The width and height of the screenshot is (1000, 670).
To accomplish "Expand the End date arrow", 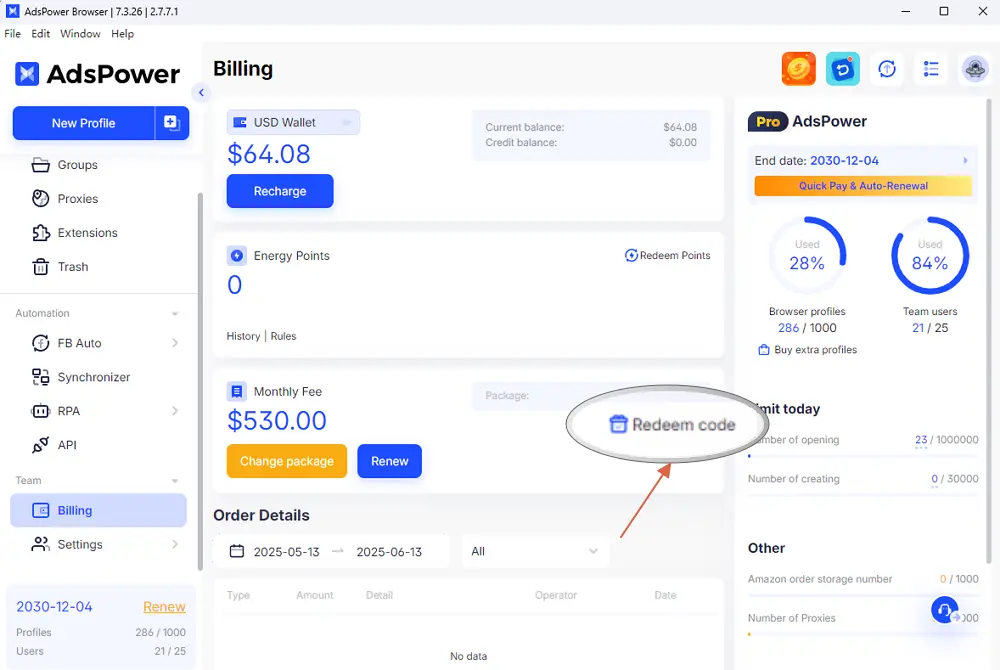I will (x=966, y=161).
